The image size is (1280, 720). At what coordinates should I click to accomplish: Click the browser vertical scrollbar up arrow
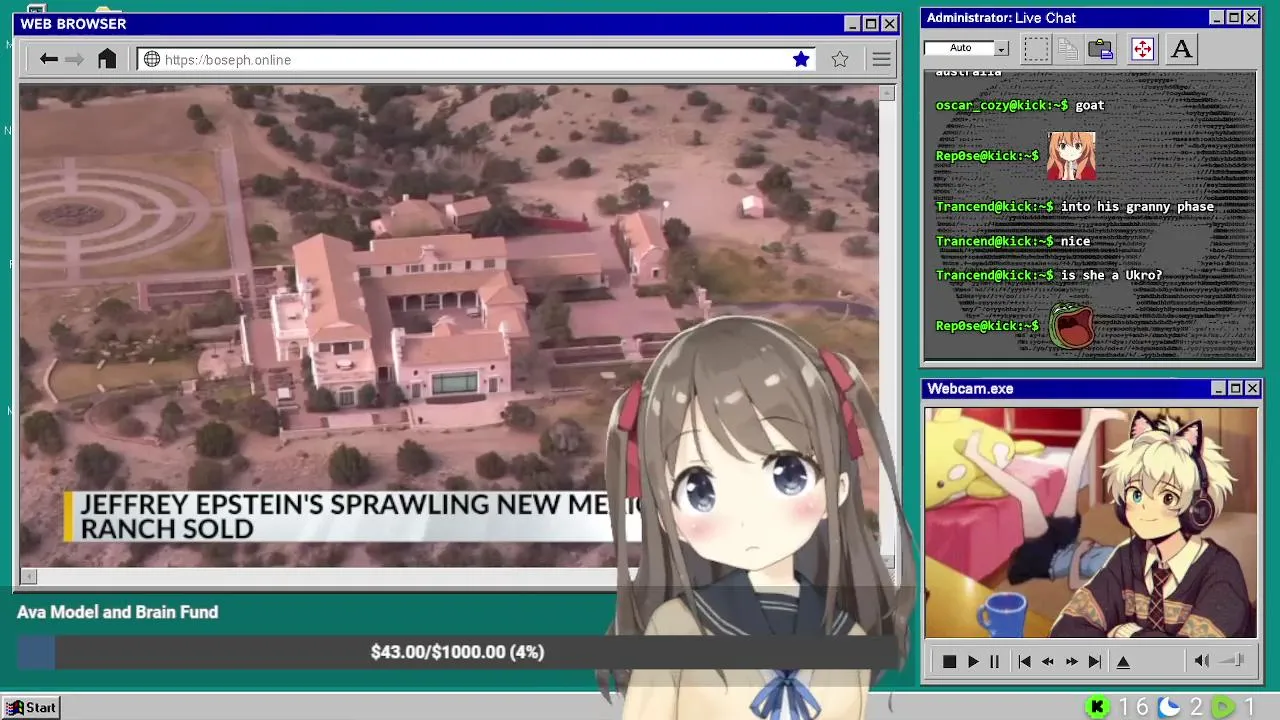pos(887,93)
